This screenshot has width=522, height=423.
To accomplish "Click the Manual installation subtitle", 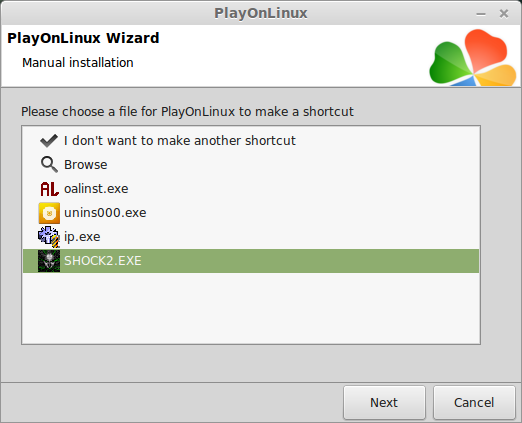I will coord(78,63).
